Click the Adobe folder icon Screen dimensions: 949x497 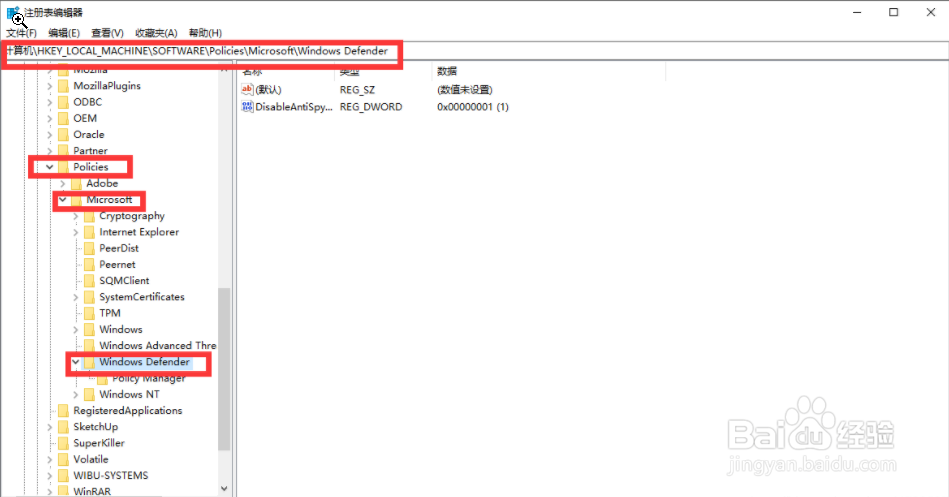coord(76,183)
